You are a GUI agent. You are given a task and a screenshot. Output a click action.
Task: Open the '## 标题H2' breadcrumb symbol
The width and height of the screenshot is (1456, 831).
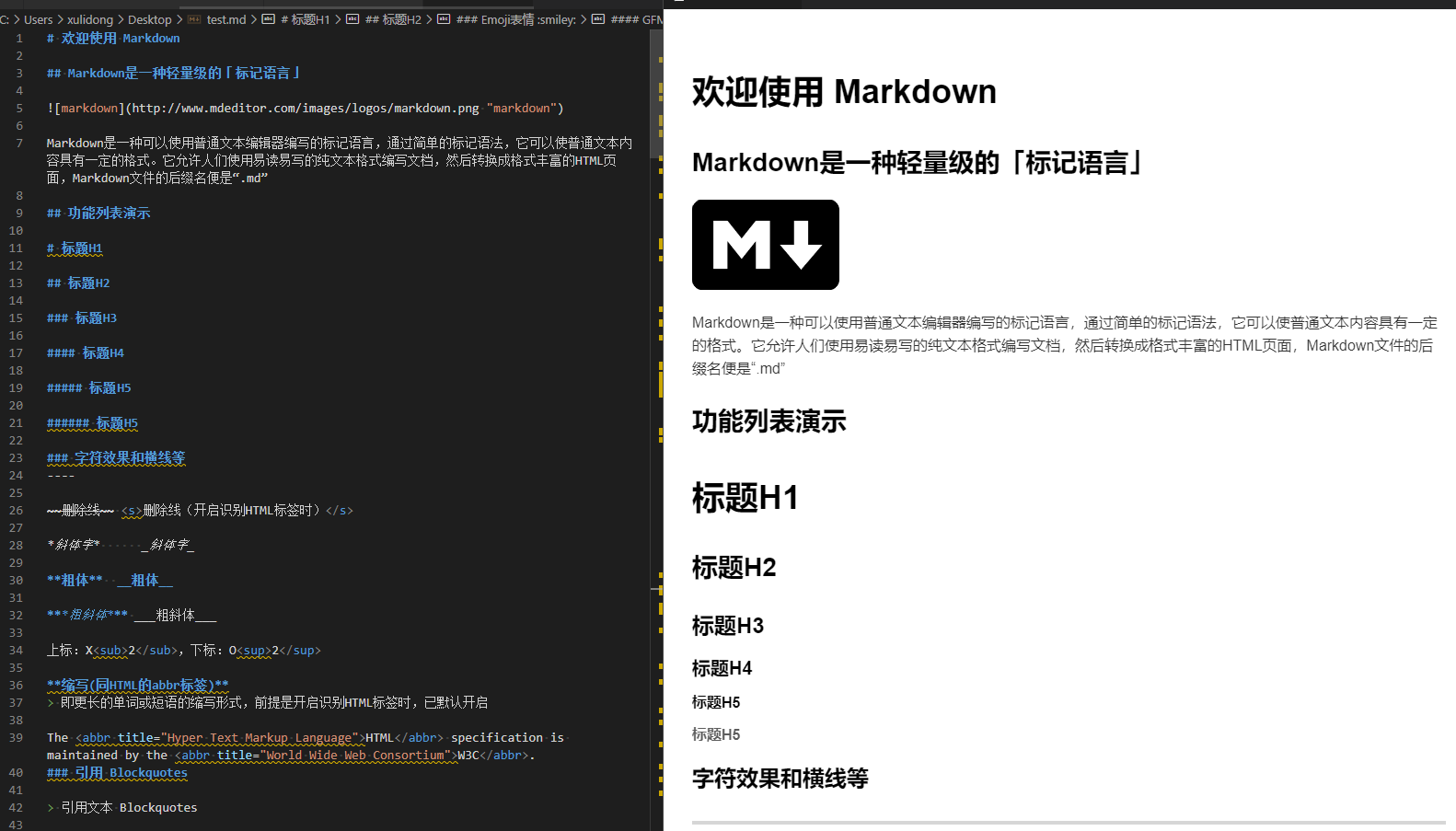393,19
